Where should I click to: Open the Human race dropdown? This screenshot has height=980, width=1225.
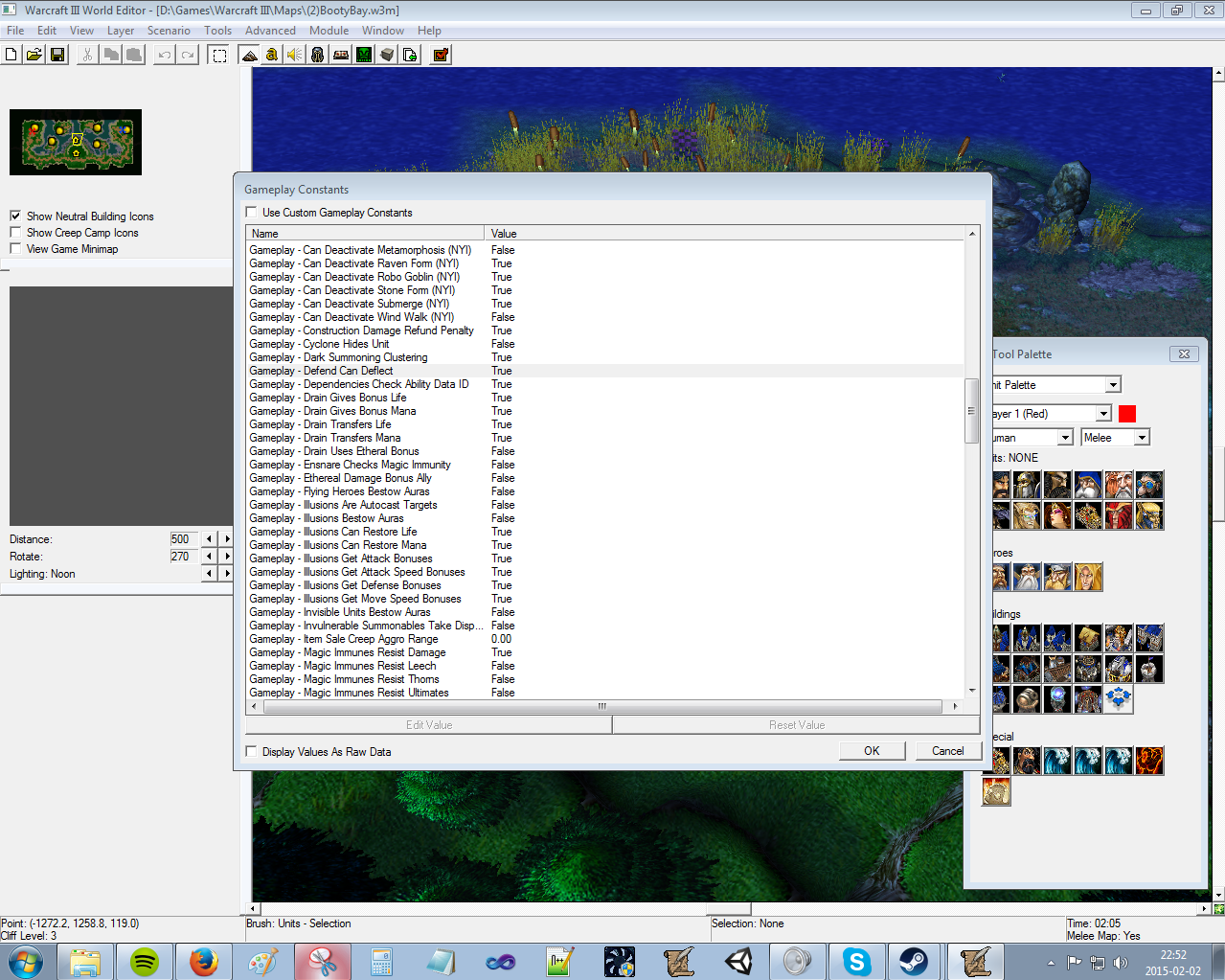point(1065,437)
